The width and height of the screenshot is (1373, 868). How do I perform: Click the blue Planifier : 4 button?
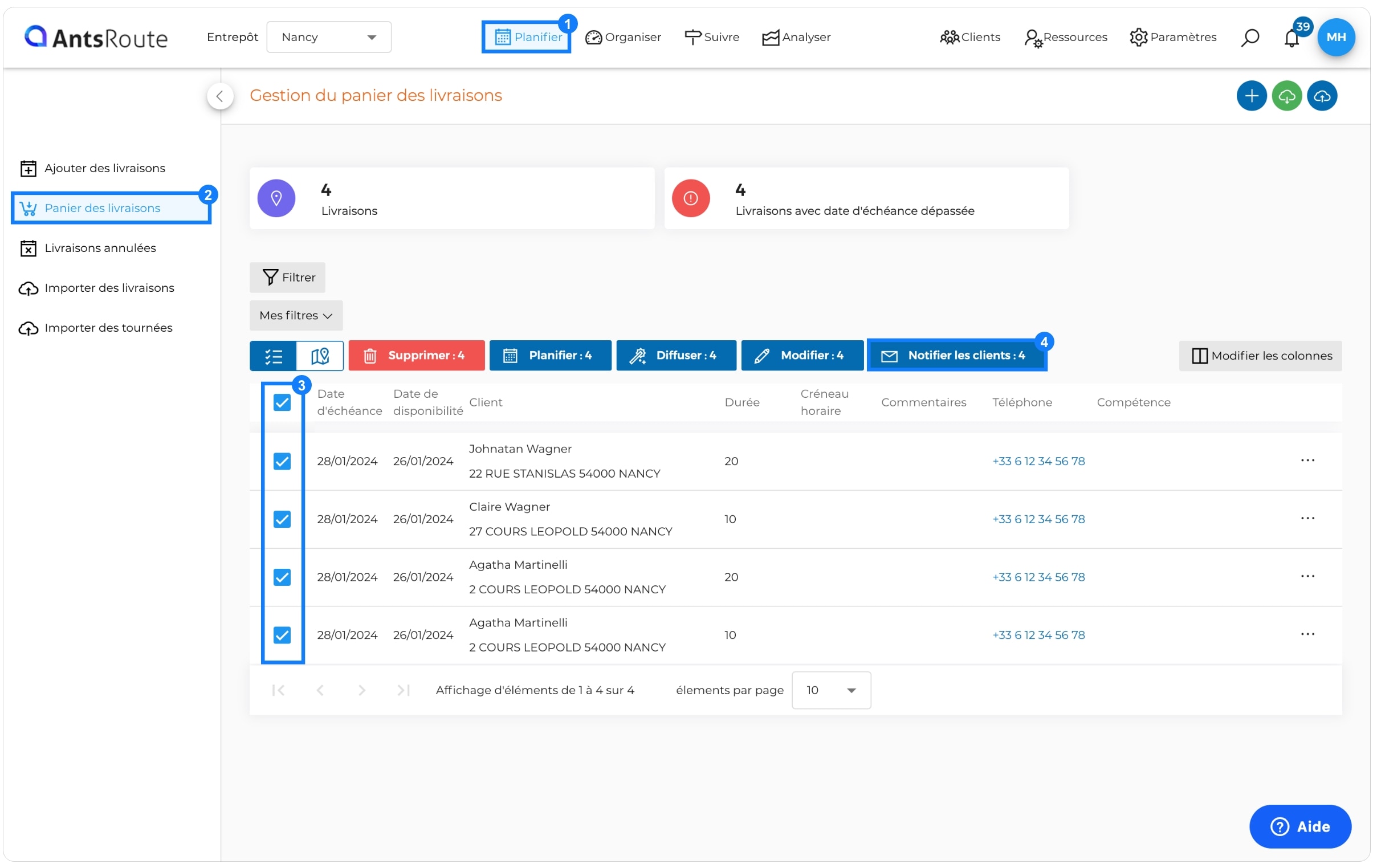tap(550, 356)
